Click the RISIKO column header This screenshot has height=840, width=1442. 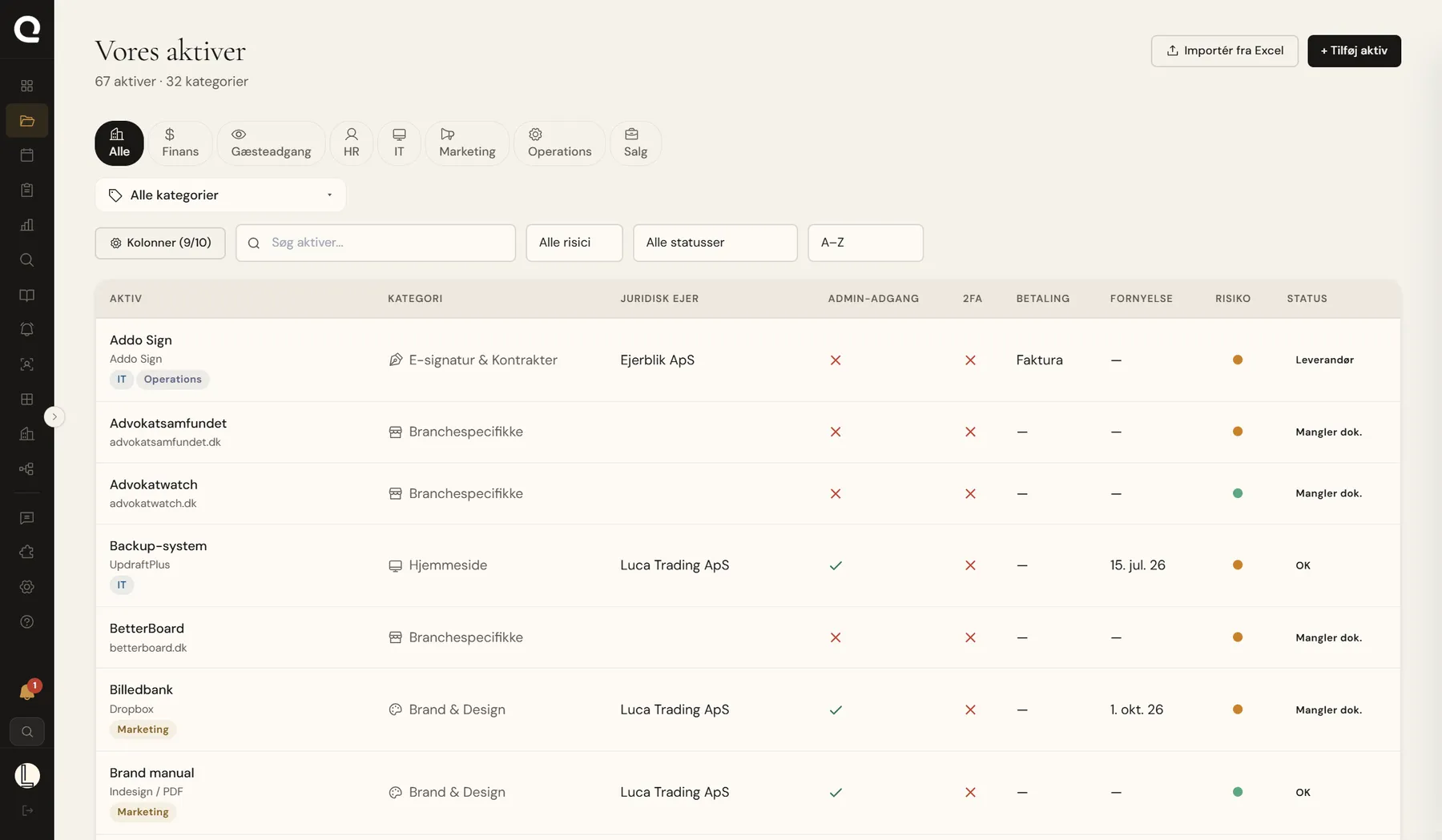coord(1232,299)
